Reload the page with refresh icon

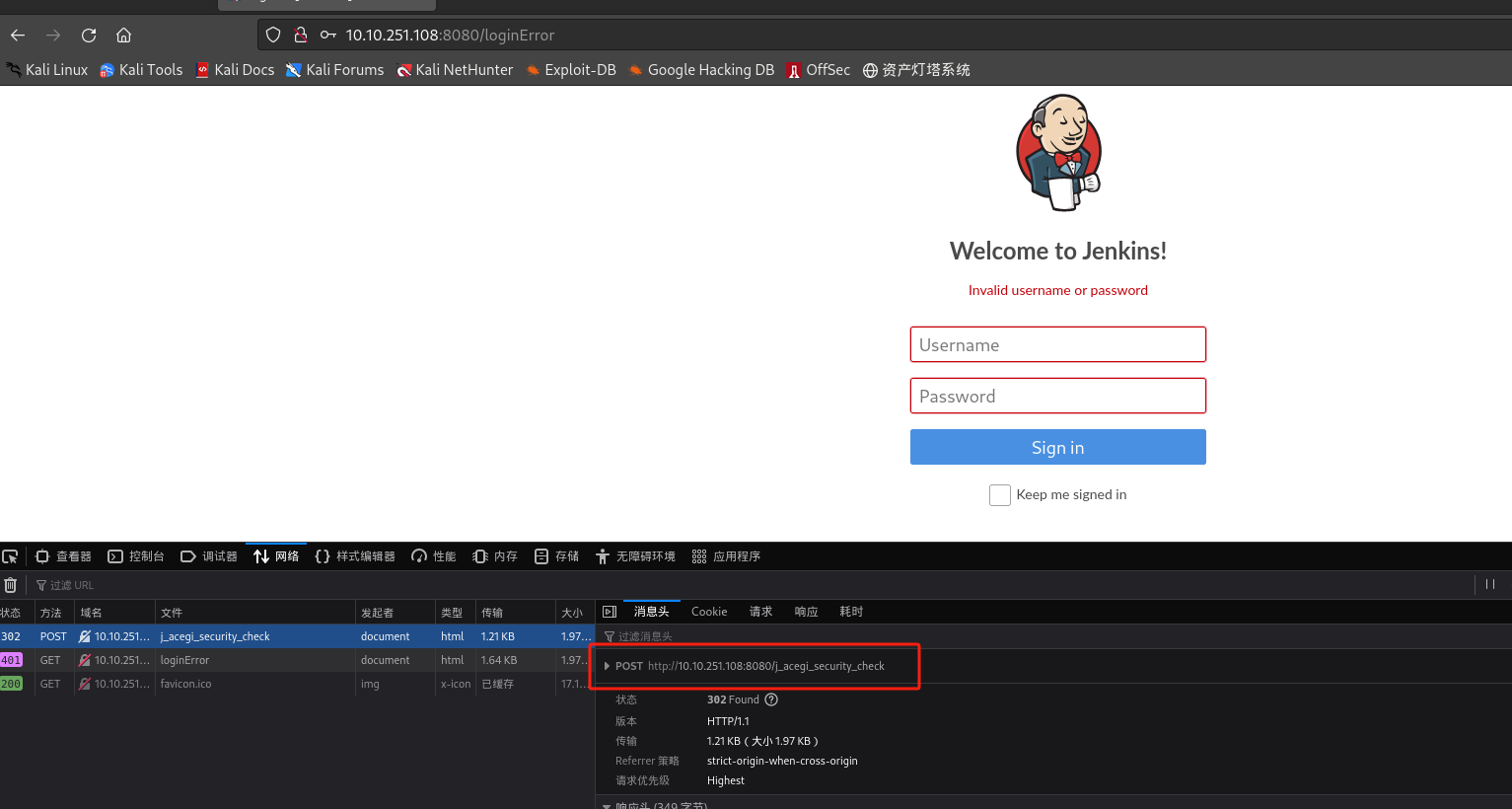pos(89,36)
